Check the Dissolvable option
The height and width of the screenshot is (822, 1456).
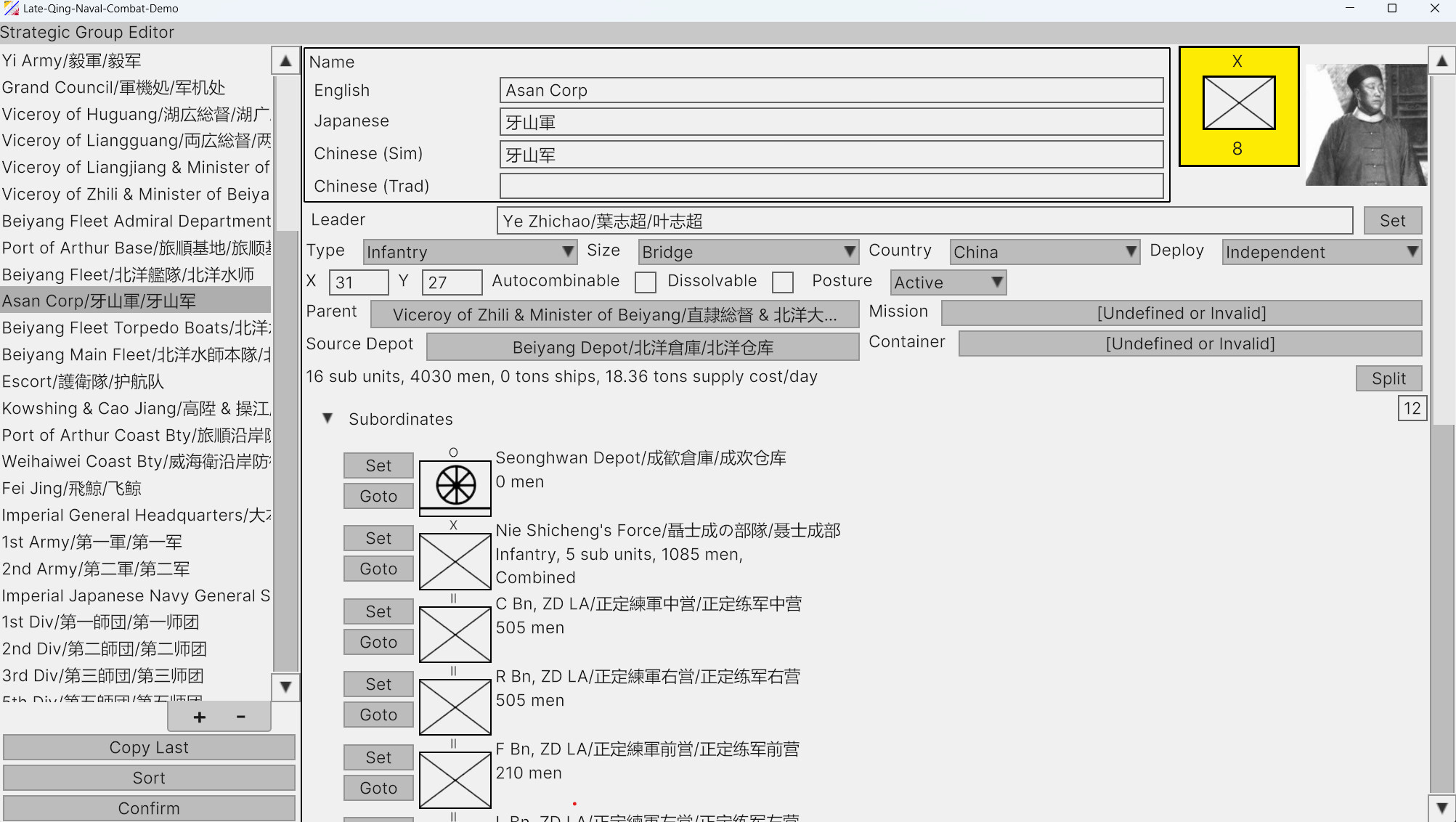pyautogui.click(x=782, y=282)
